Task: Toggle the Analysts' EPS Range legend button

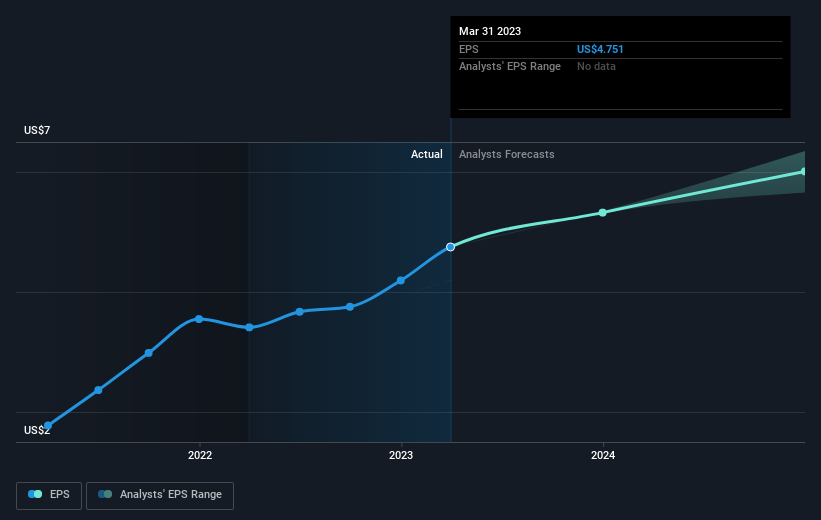Action: 160,495
